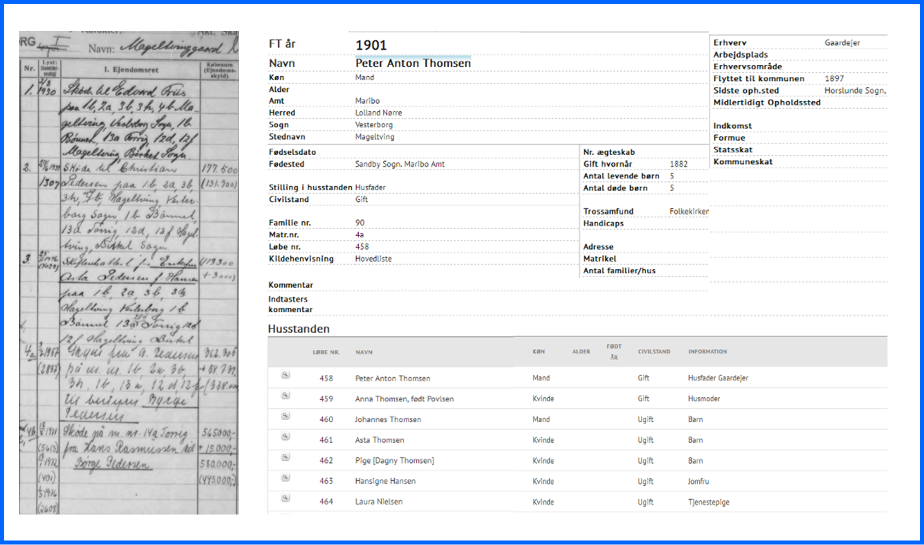View details icon for Asta Thomsen

(x=285, y=437)
